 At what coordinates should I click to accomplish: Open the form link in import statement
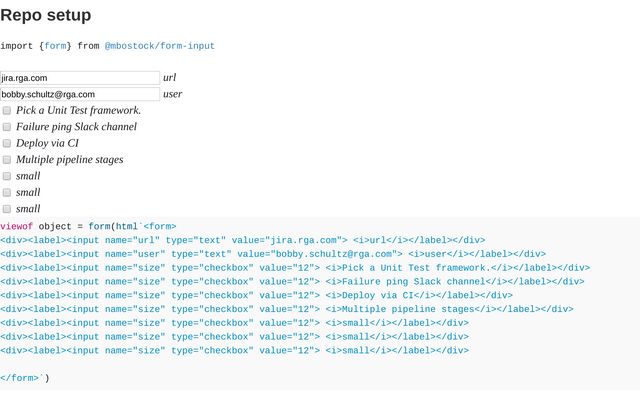(56, 46)
